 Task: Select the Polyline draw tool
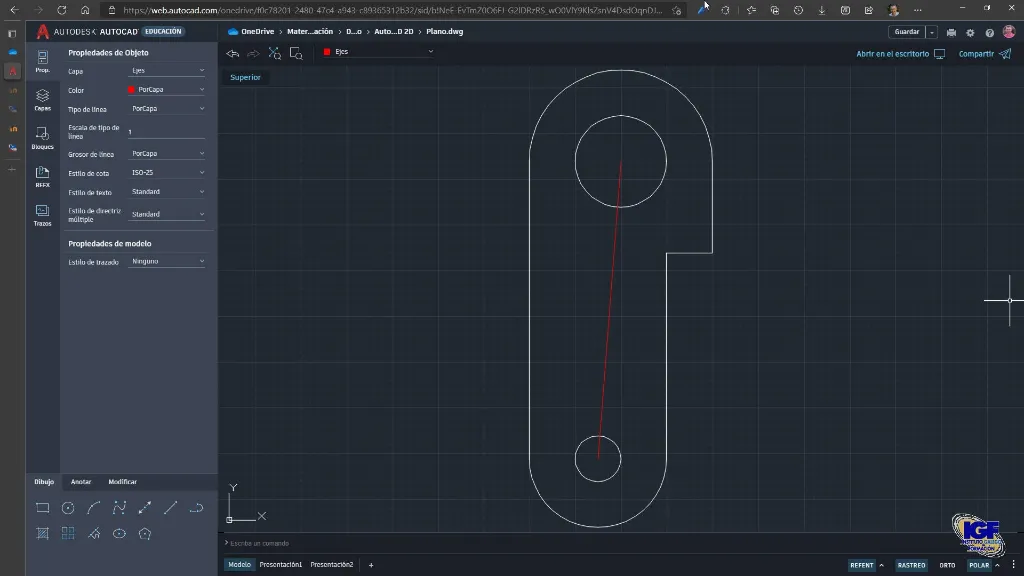(x=196, y=507)
